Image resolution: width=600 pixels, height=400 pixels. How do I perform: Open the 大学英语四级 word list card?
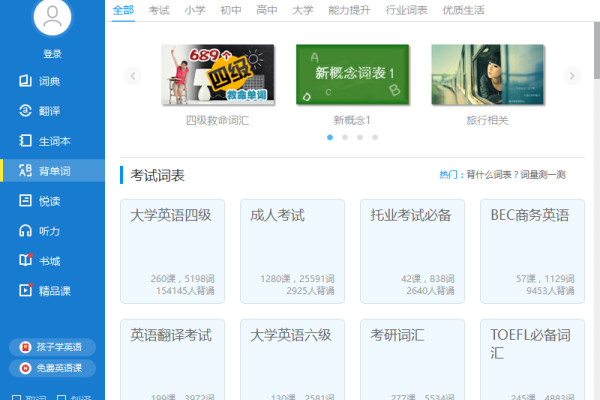click(x=173, y=251)
